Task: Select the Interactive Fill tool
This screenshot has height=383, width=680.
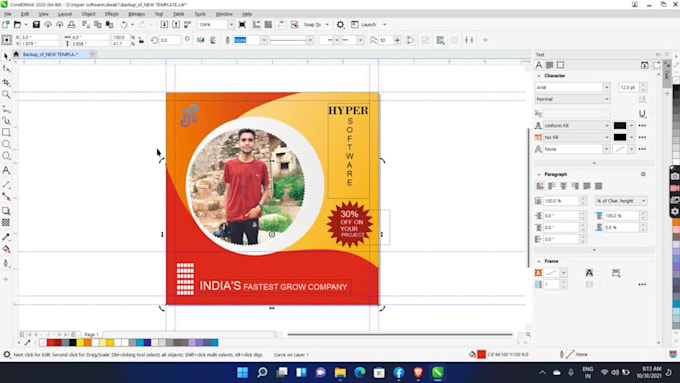Action: click(x=6, y=249)
